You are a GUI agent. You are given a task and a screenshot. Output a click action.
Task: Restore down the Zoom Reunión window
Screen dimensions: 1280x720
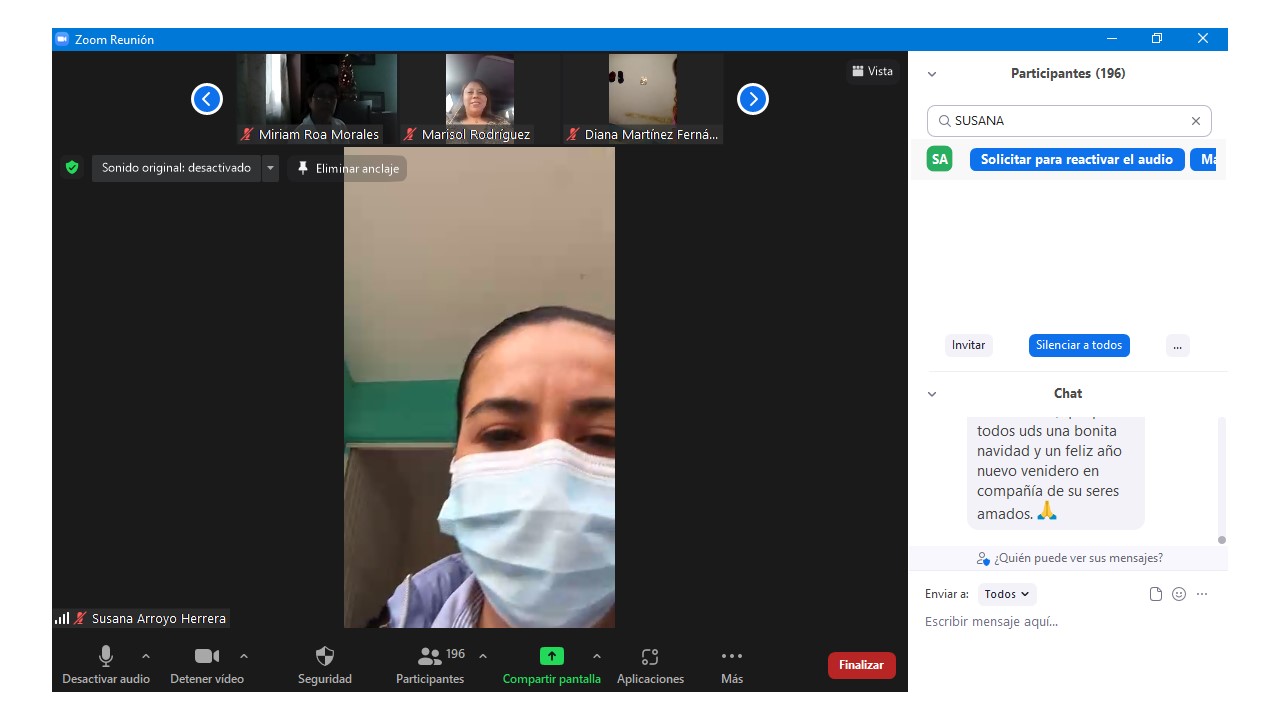pos(1157,39)
